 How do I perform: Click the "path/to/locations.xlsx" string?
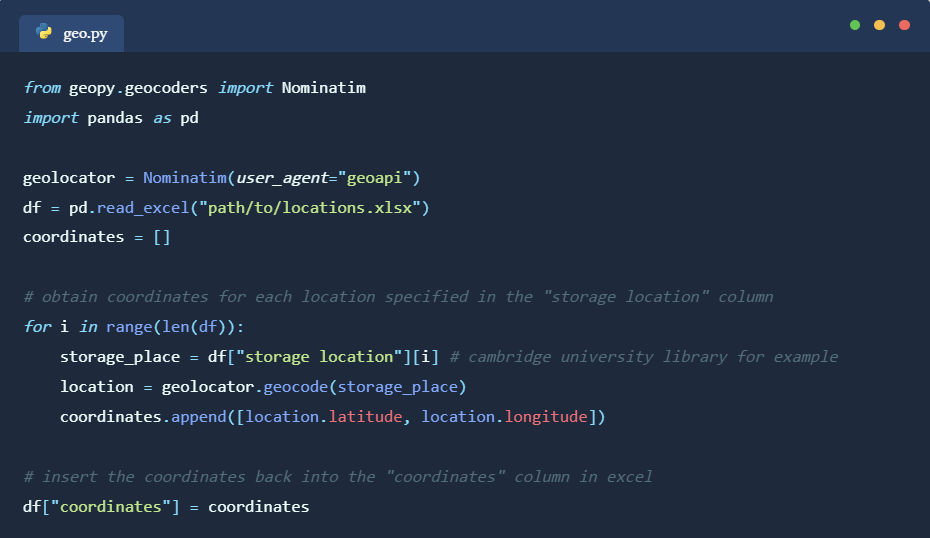(x=314, y=208)
